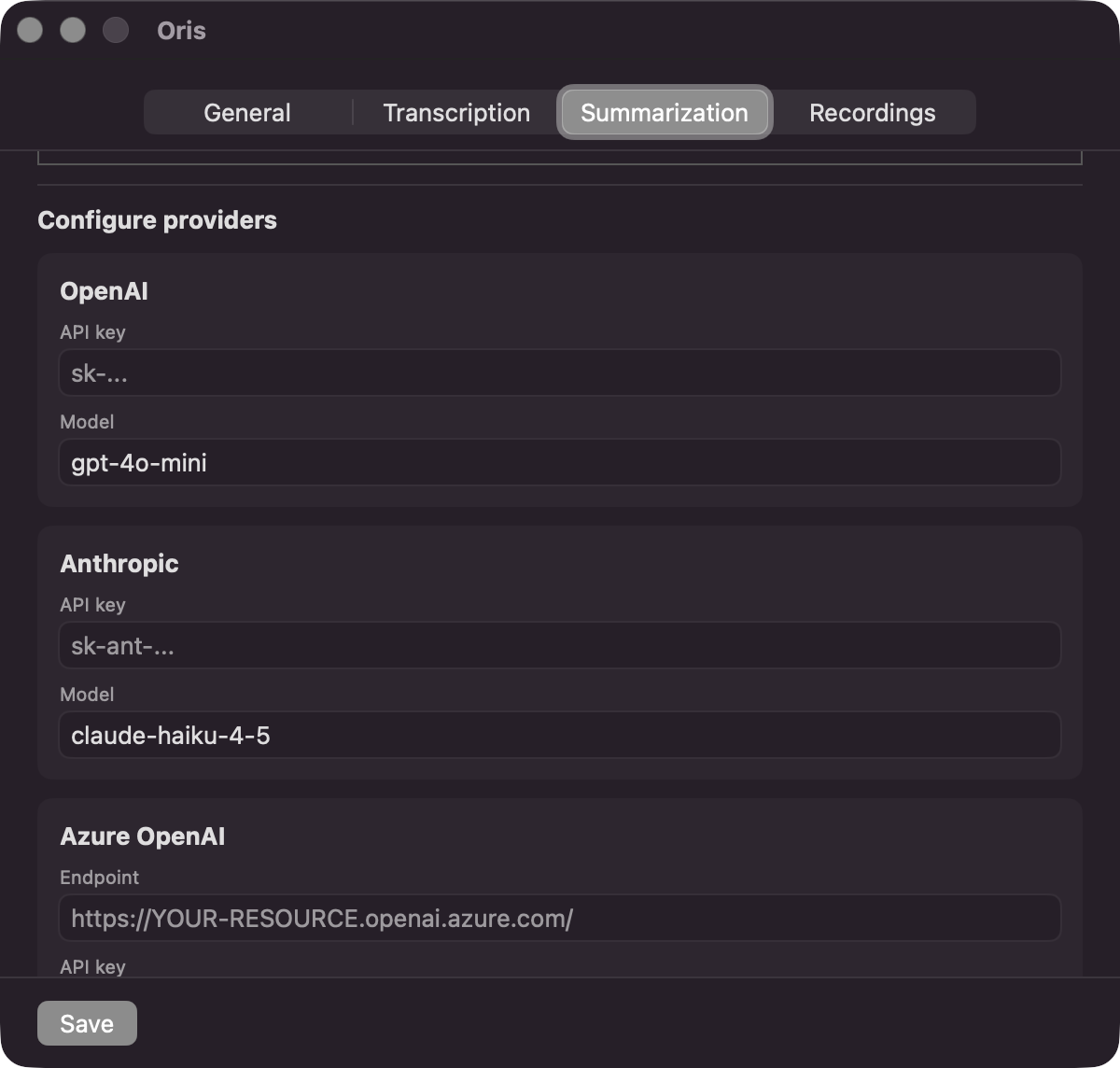Edit the Anthropic model field claude-haiku-4-5
Image resolution: width=1120 pixels, height=1068 pixels.
(560, 735)
